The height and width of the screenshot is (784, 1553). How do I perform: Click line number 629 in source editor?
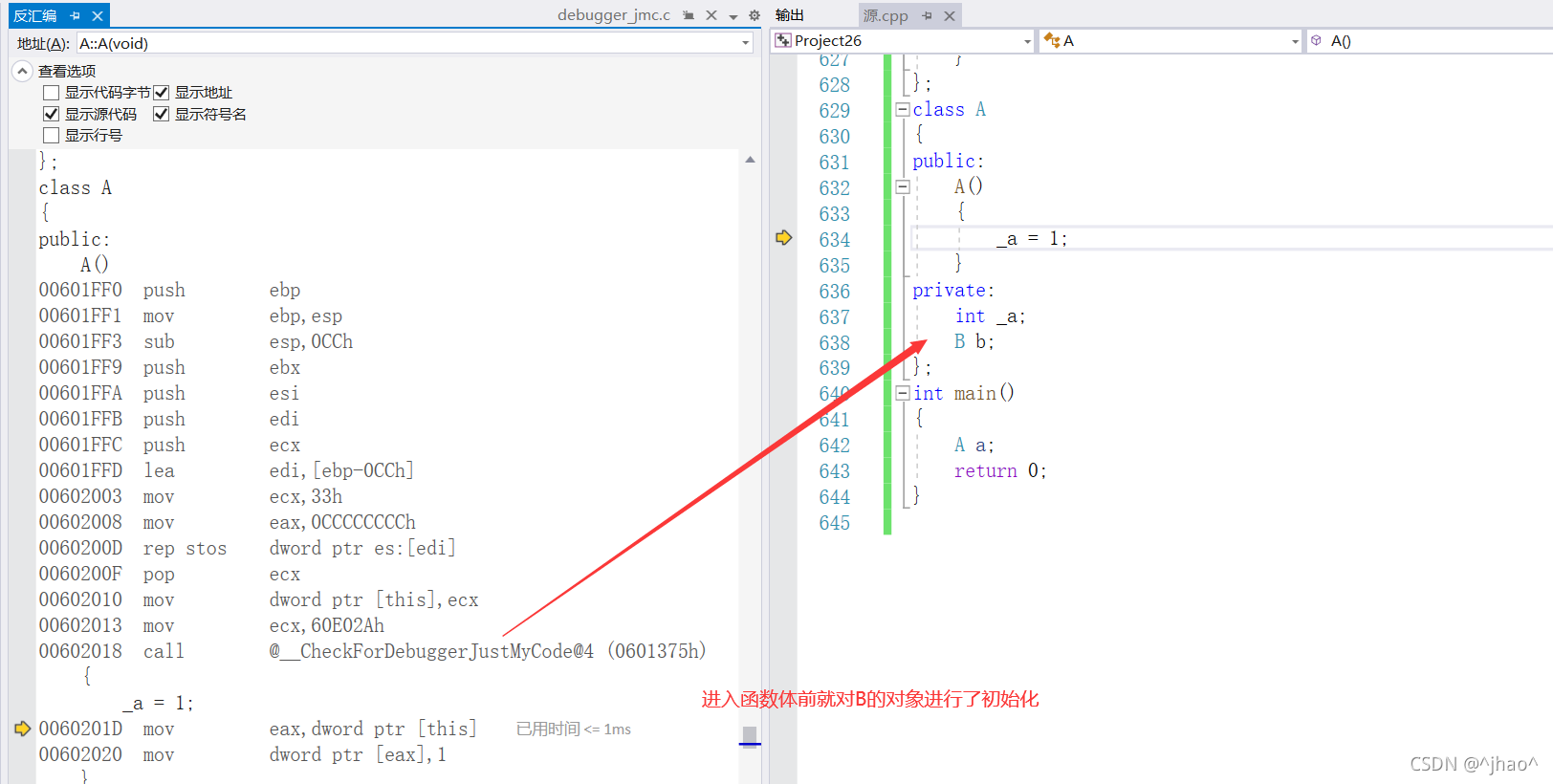click(834, 111)
